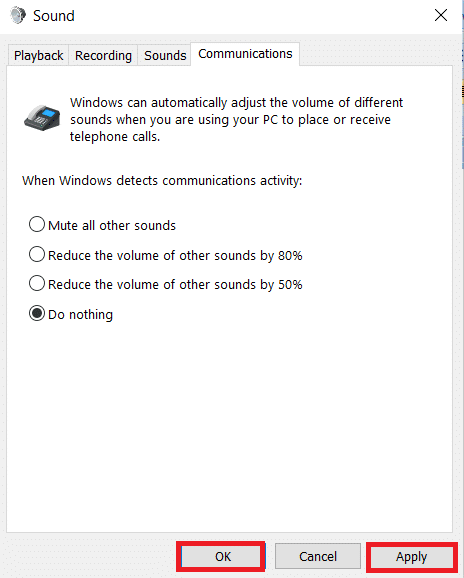This screenshot has width=464, height=578.
Task: Choose the reduce volume by 80% radio circle
Action: coord(37,254)
